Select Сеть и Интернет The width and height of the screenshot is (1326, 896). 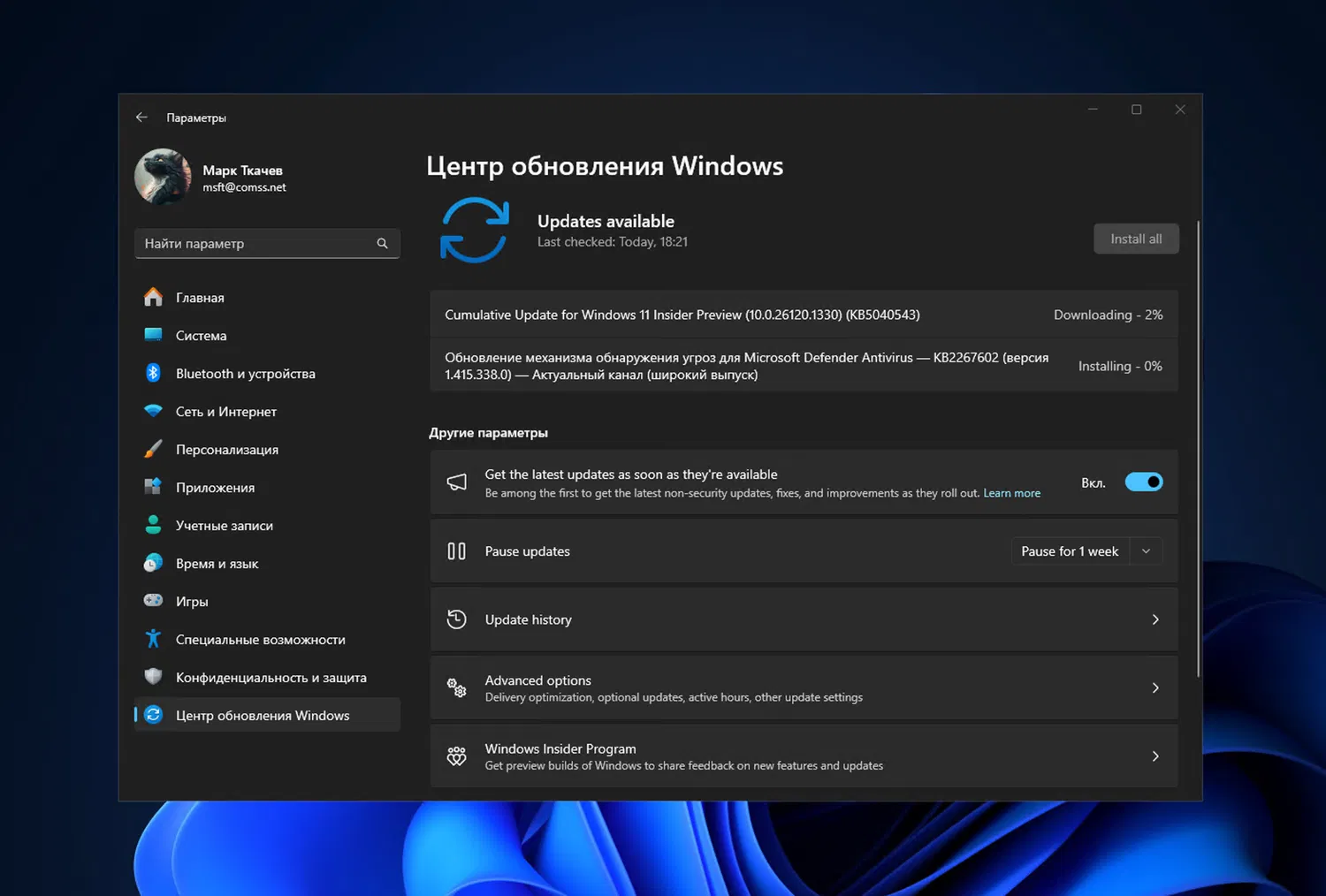pos(267,412)
